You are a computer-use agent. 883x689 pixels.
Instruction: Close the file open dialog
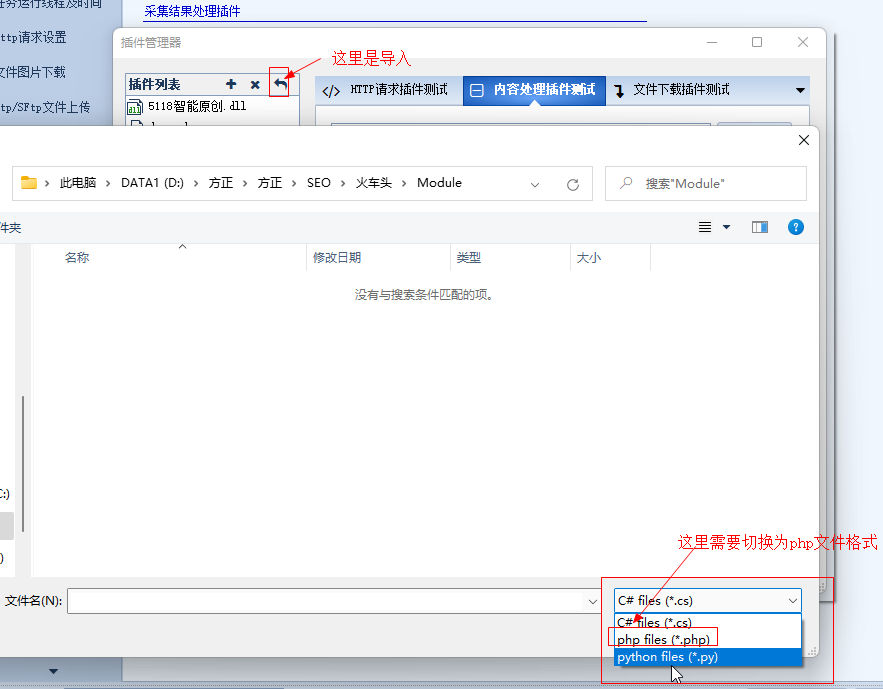coord(804,140)
